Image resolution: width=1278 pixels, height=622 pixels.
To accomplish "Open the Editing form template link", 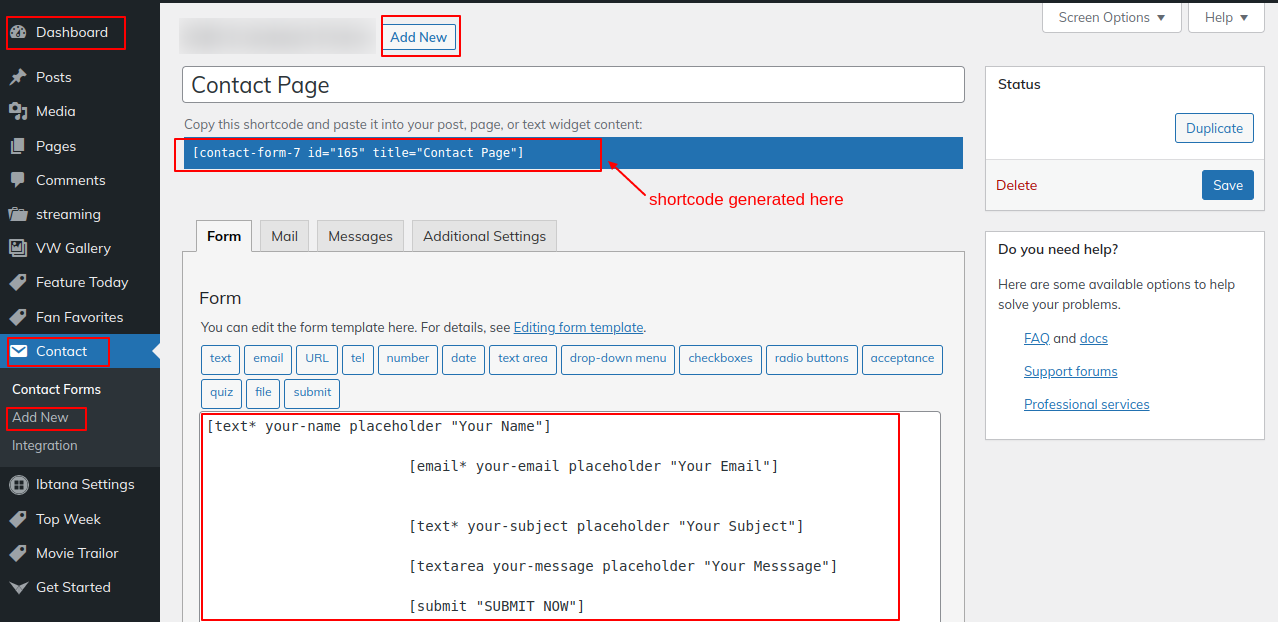I will pos(578,327).
